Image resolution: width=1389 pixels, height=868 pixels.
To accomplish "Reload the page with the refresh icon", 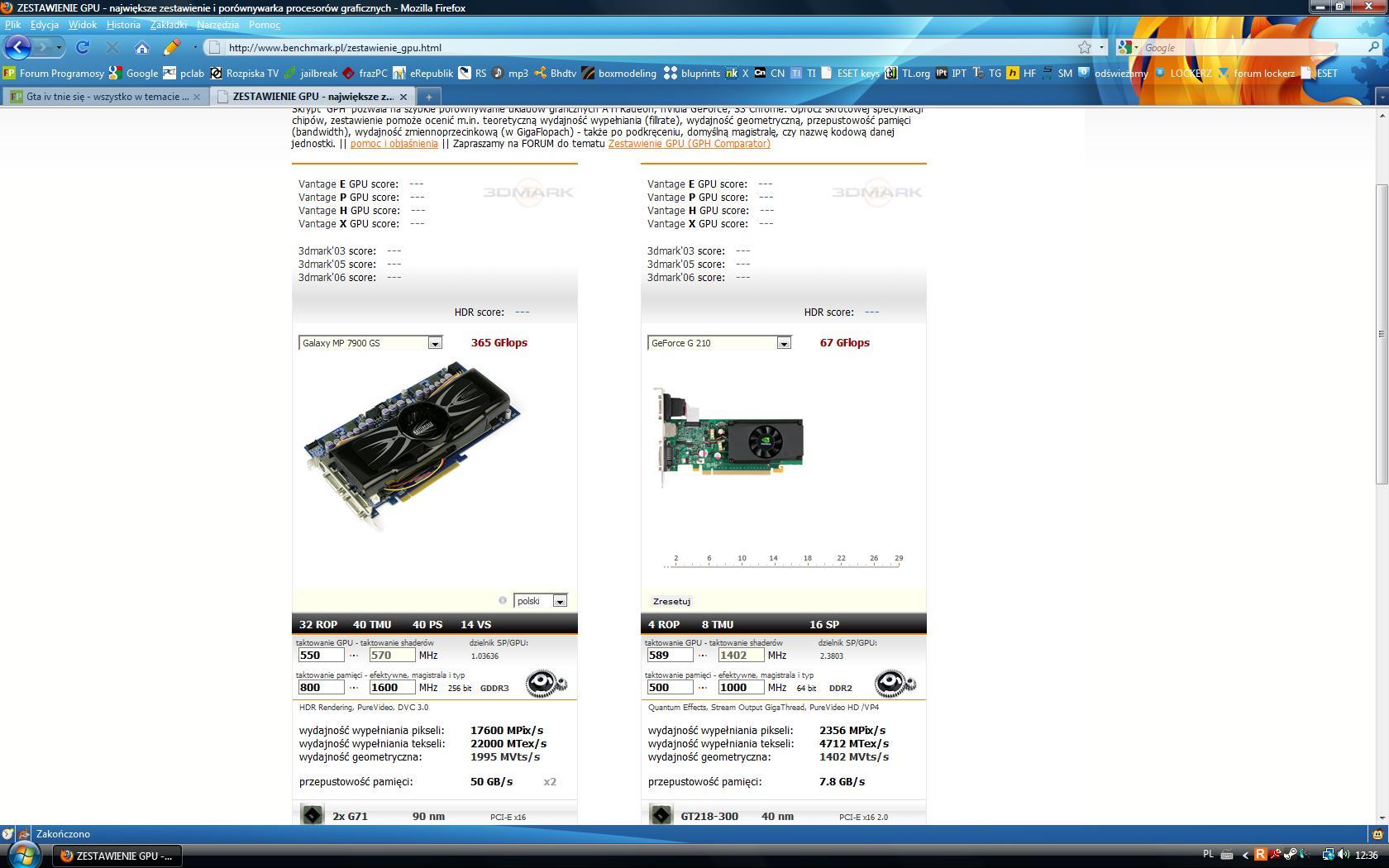I will coord(83,47).
